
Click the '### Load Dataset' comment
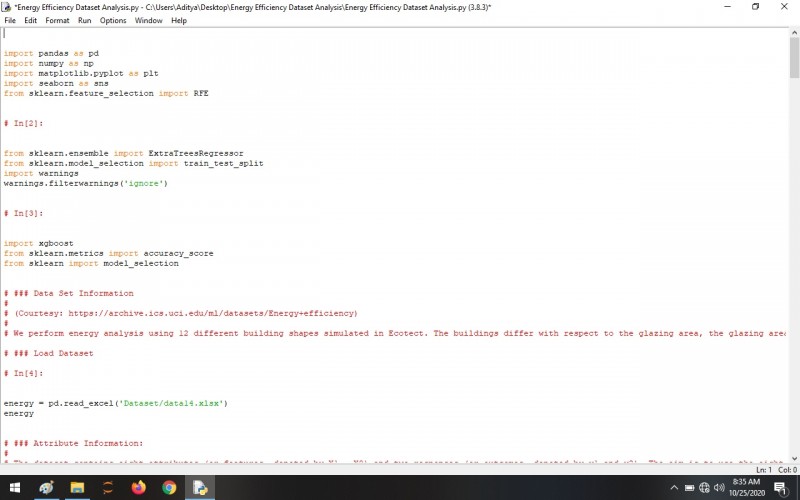coord(48,353)
